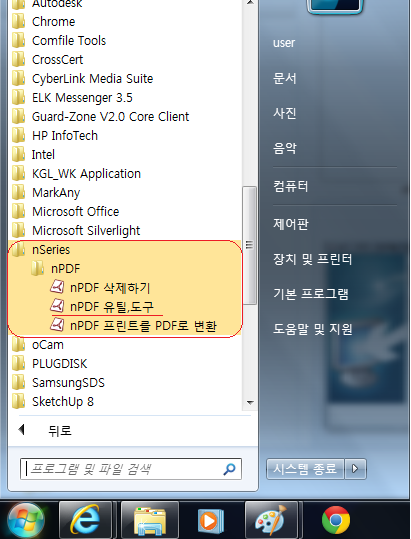This screenshot has height=539, width=411.
Task: Expand the CrossCert folder
Action: (57, 59)
